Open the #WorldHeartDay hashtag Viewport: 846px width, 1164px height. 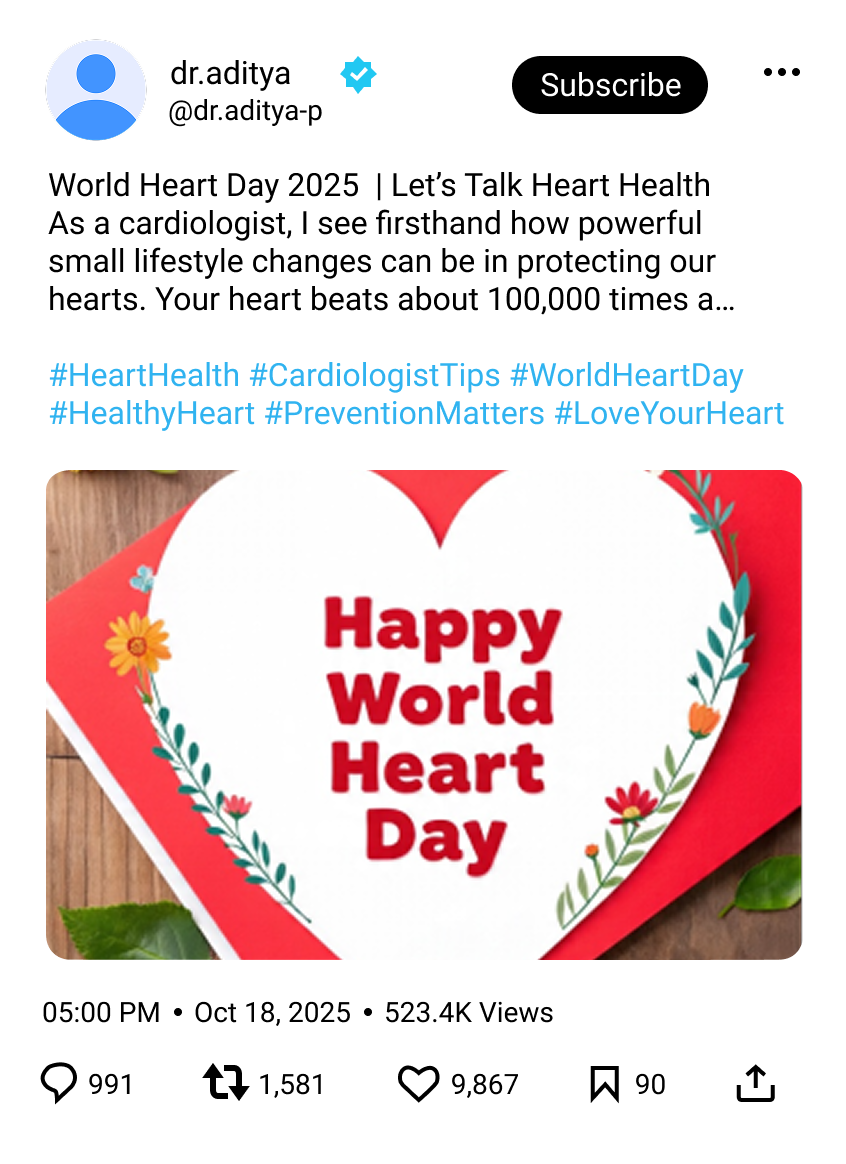click(x=628, y=375)
